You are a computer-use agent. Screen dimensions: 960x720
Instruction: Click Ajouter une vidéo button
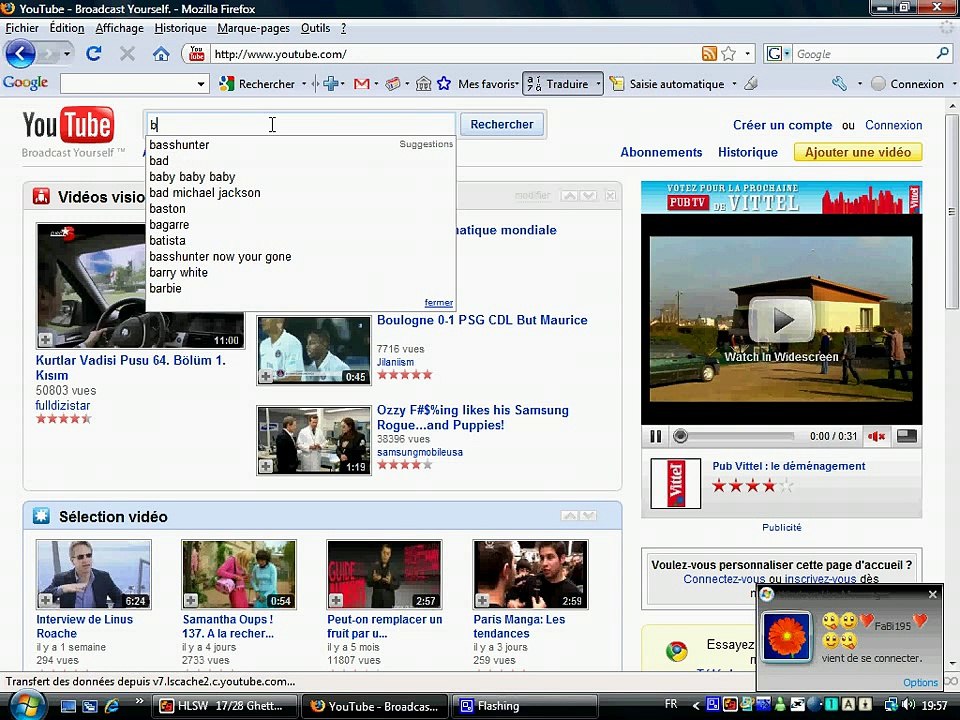tap(858, 152)
